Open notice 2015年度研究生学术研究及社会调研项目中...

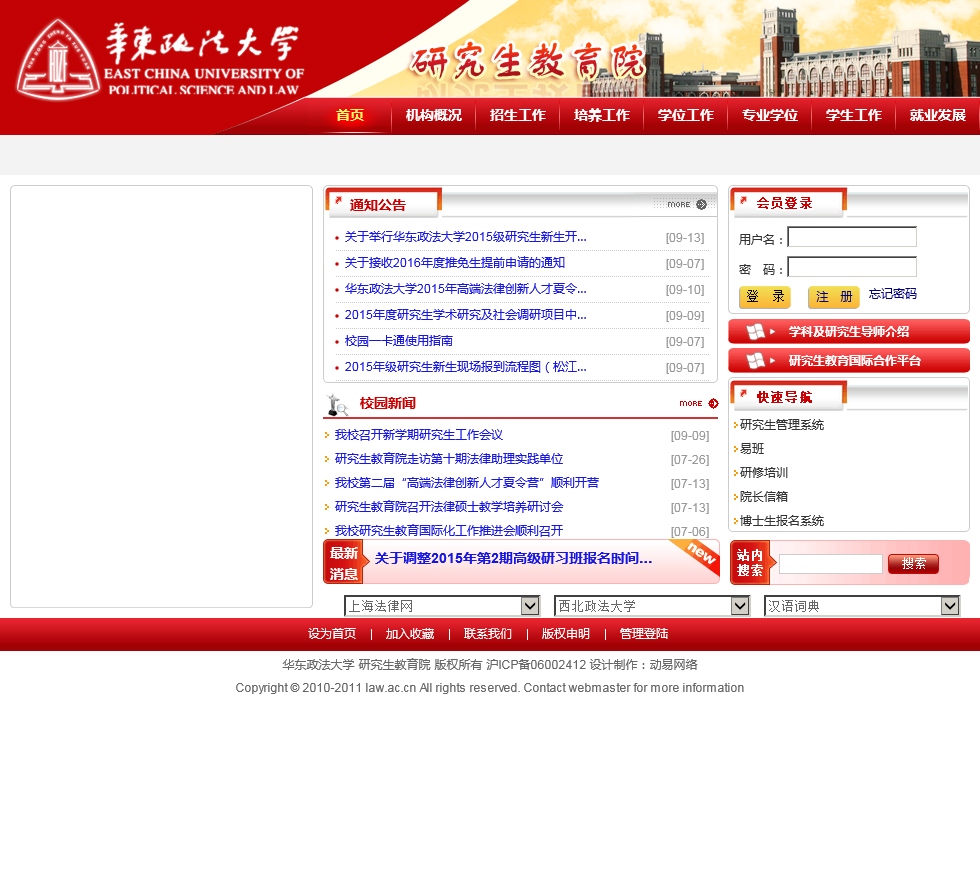pos(466,315)
